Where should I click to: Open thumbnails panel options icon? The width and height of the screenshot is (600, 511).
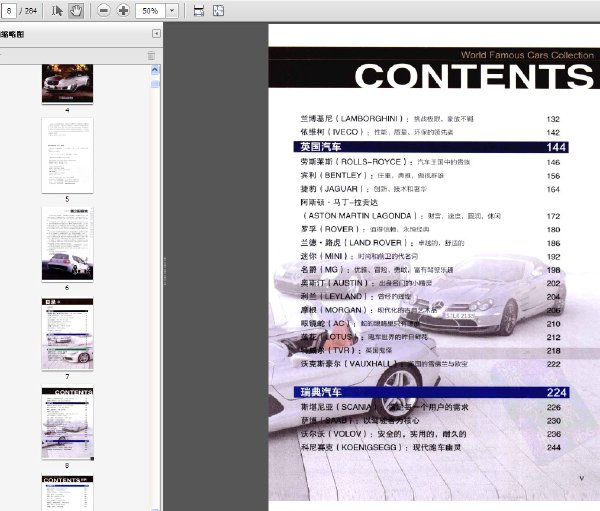tap(152, 56)
